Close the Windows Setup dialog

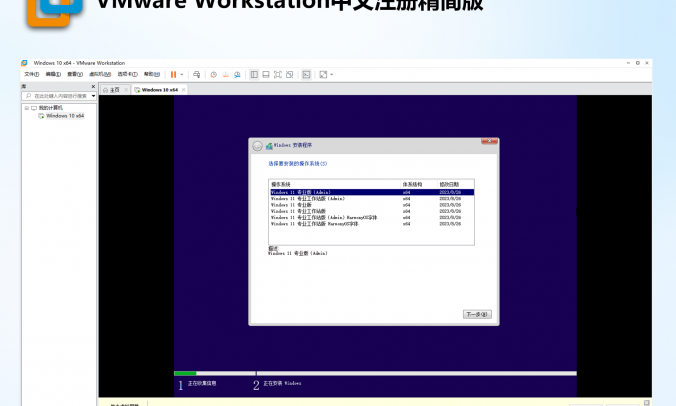point(489,141)
